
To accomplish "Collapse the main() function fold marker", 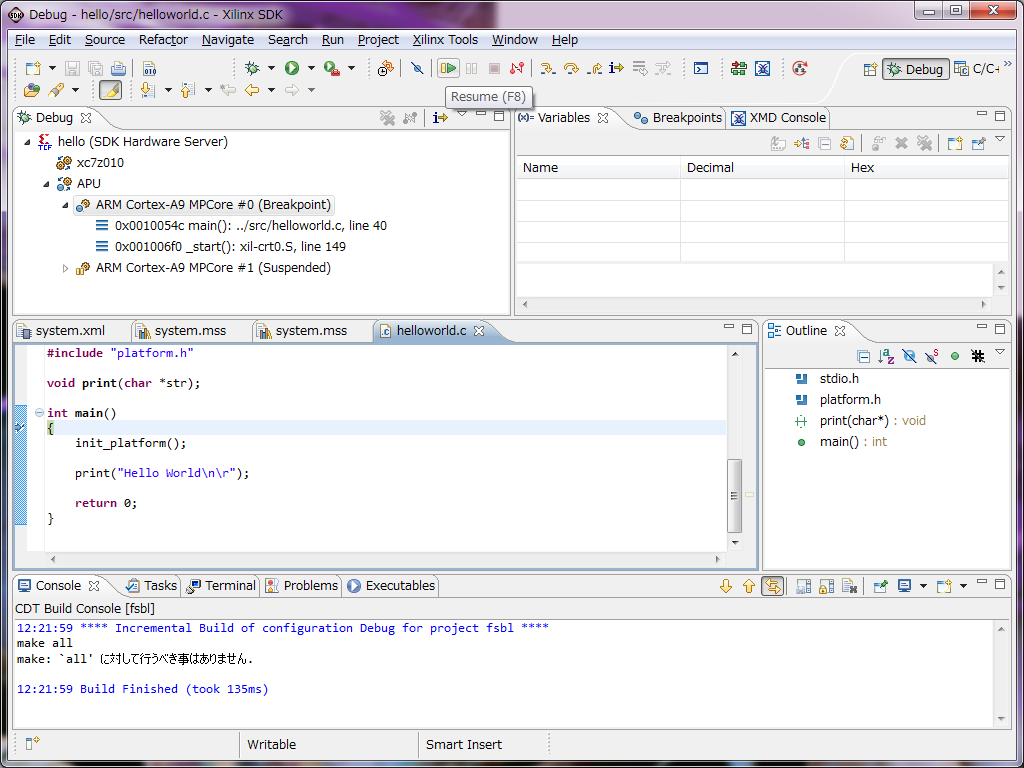I will [39, 413].
